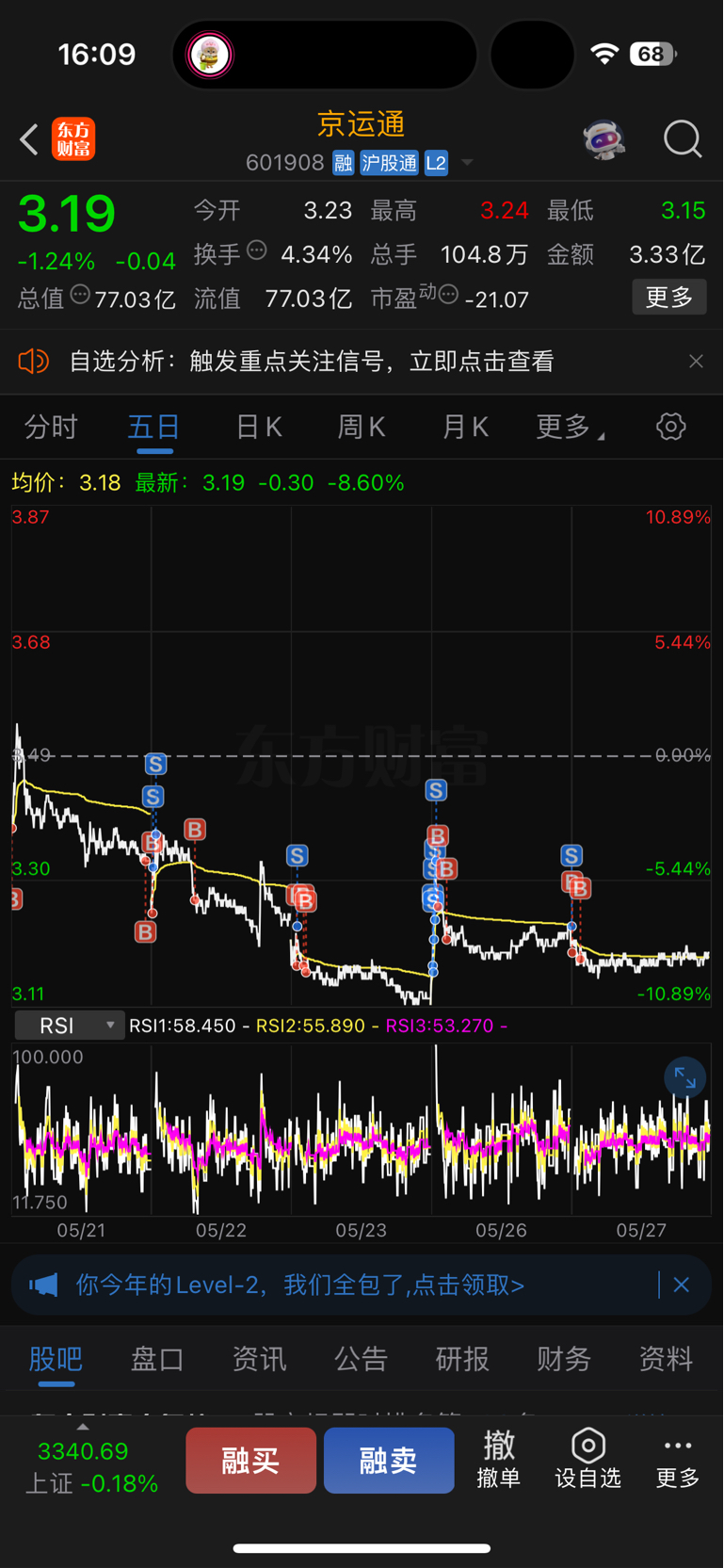
Task: Tap the 市盈动 info circle icon
Action: coord(448,295)
